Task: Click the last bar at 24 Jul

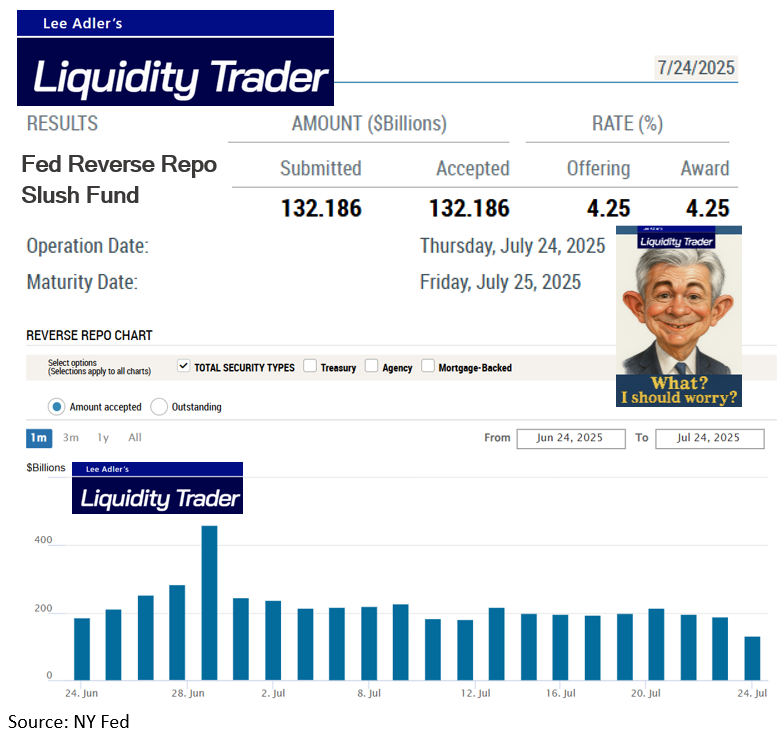Action: pos(752,658)
